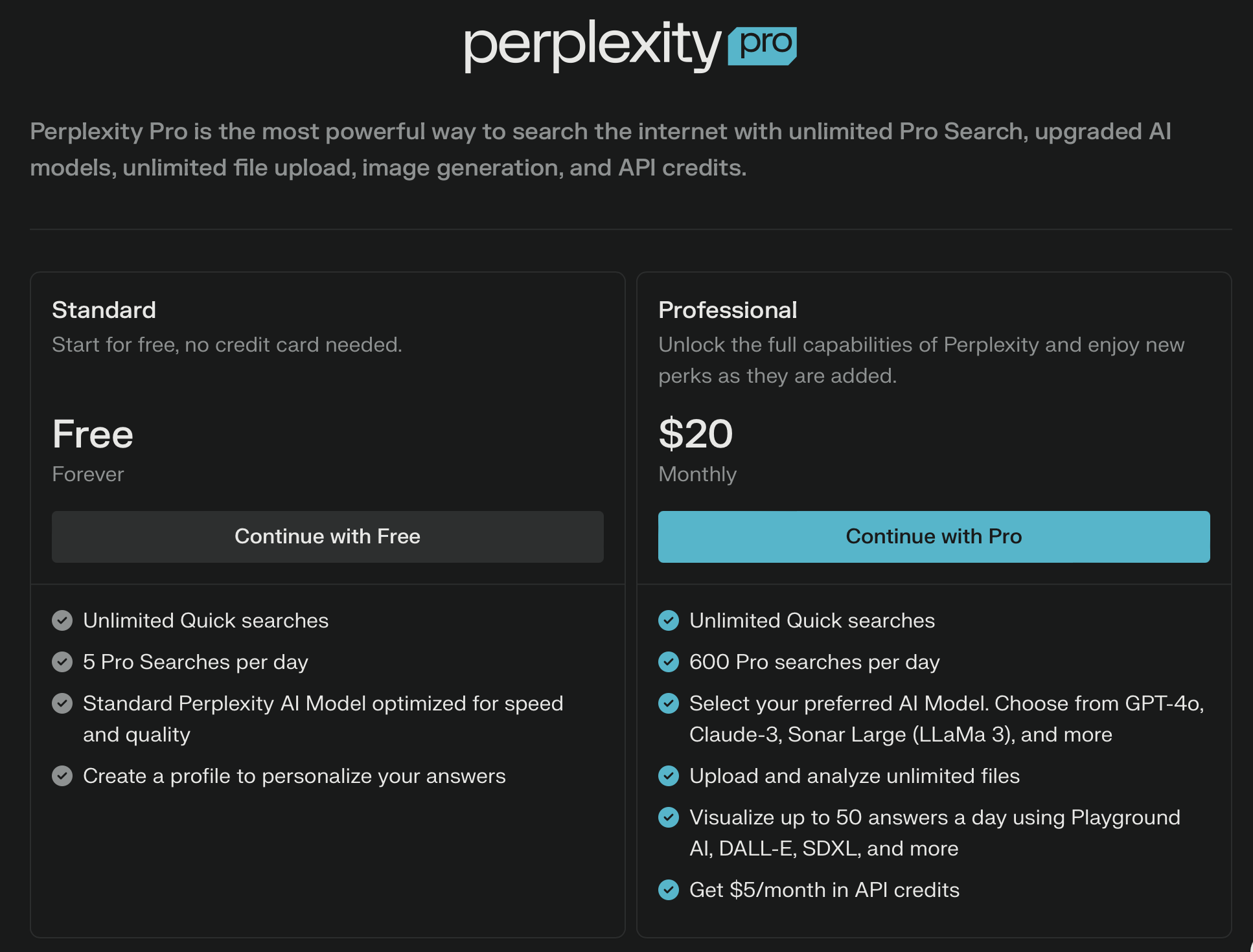Click the Continue with Pro button
1253x952 pixels.
pos(934,537)
